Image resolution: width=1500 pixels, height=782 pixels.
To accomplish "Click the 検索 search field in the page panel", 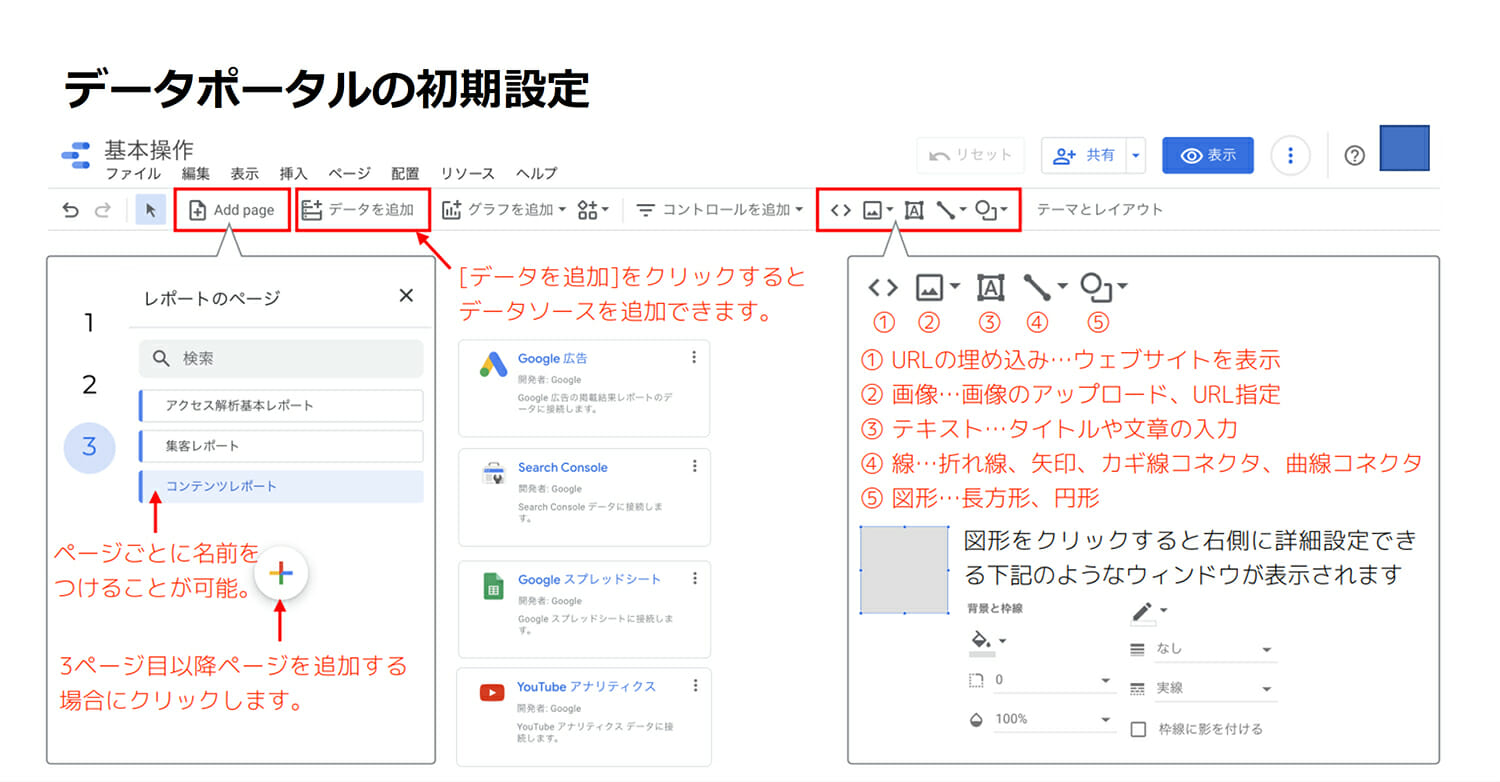I will click(281, 358).
